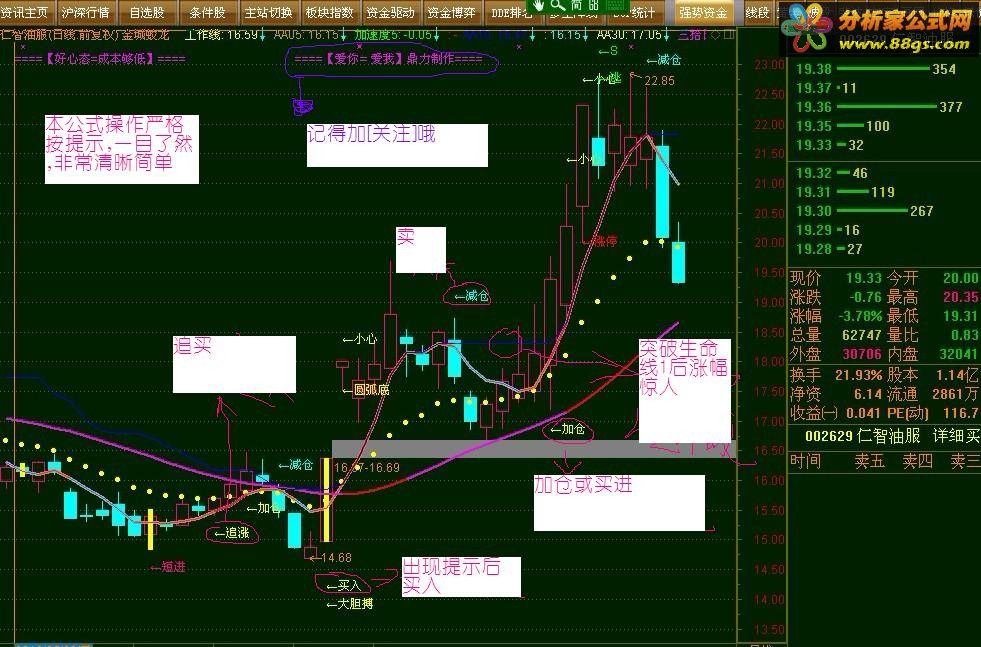Click the 三拾1 indicator label

pyautogui.click(x=692, y=36)
